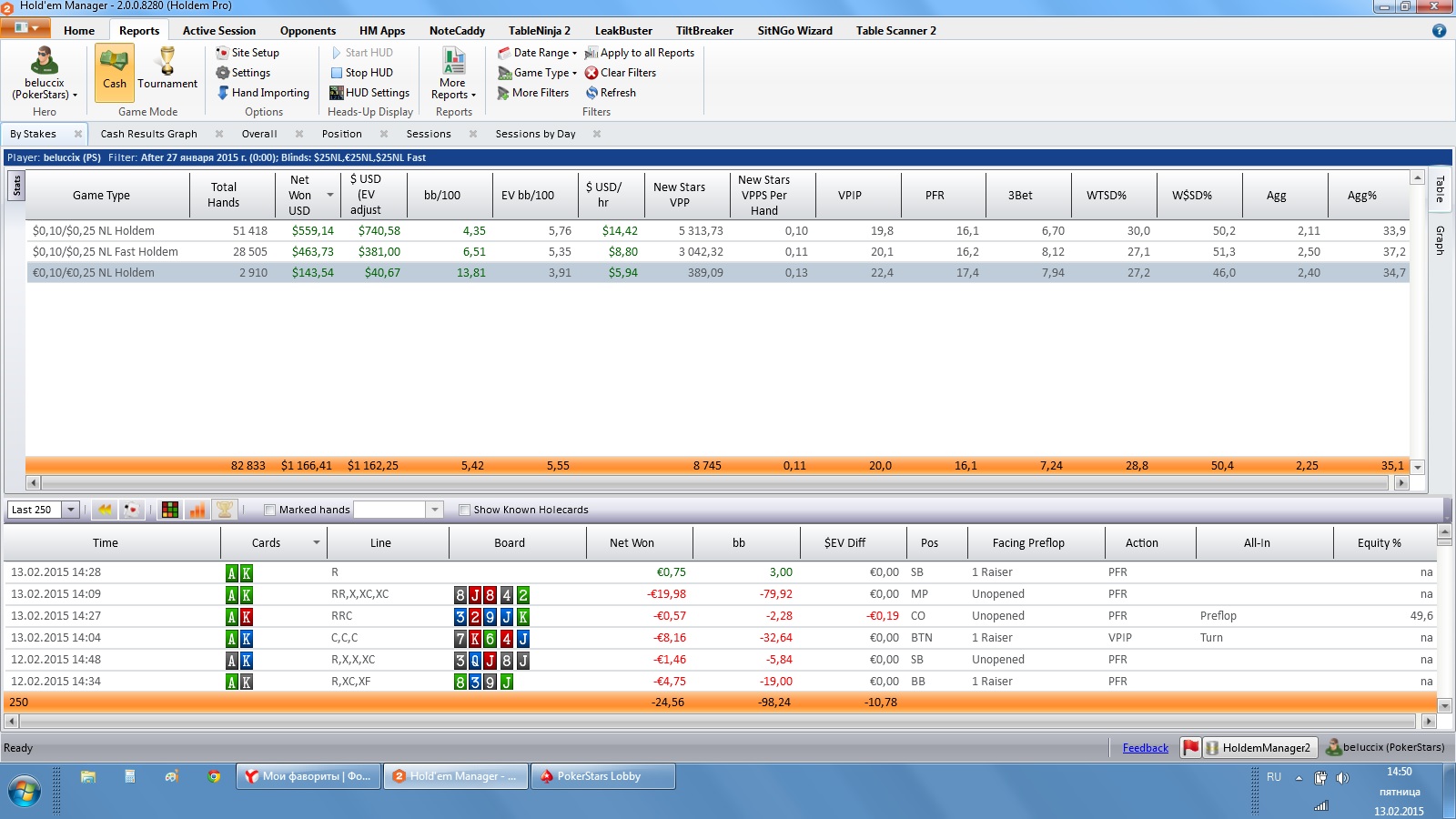Click the colored grid matrix icon
The image size is (1456, 819).
[170, 510]
